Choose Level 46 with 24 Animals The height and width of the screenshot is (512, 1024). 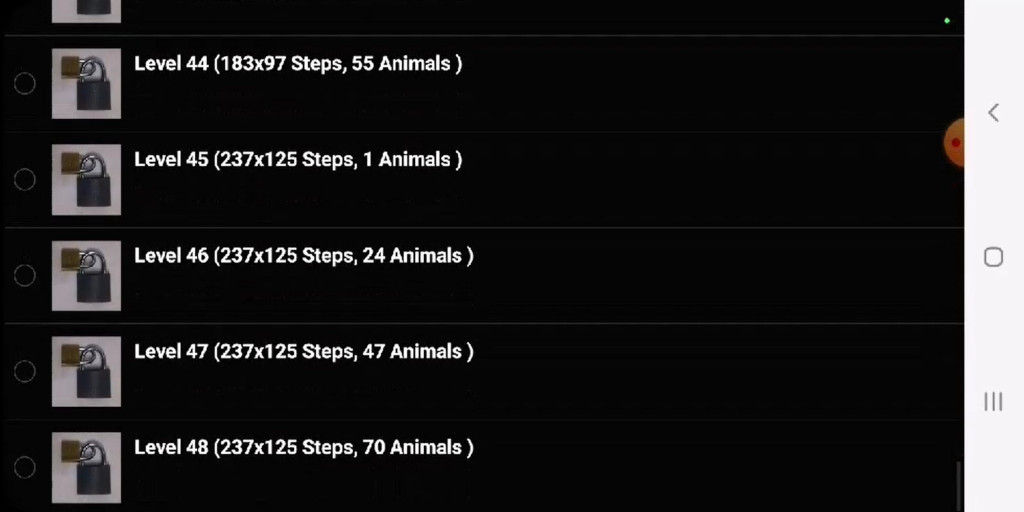[303, 256]
